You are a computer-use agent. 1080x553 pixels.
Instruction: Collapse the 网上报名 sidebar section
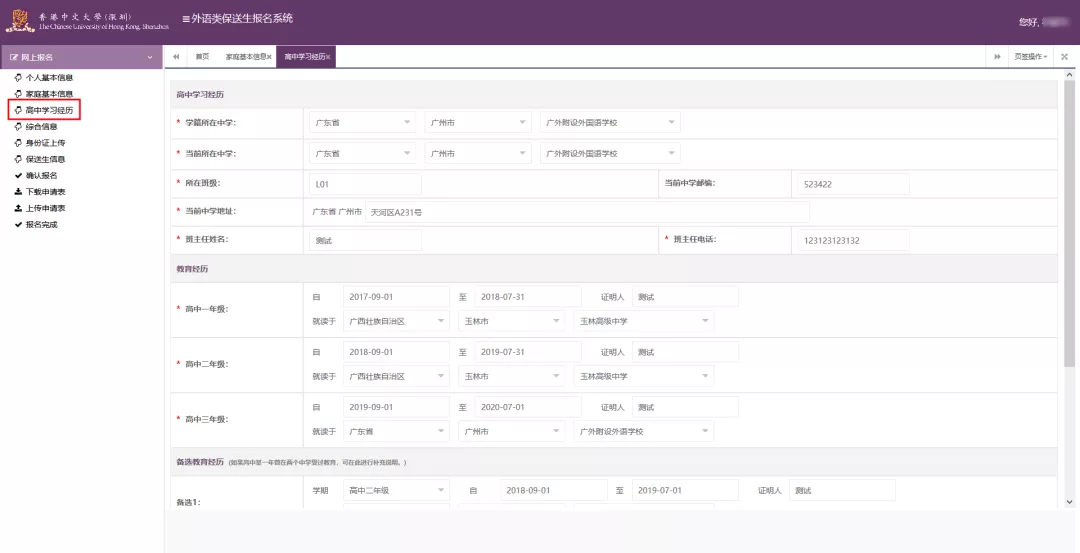(x=81, y=57)
